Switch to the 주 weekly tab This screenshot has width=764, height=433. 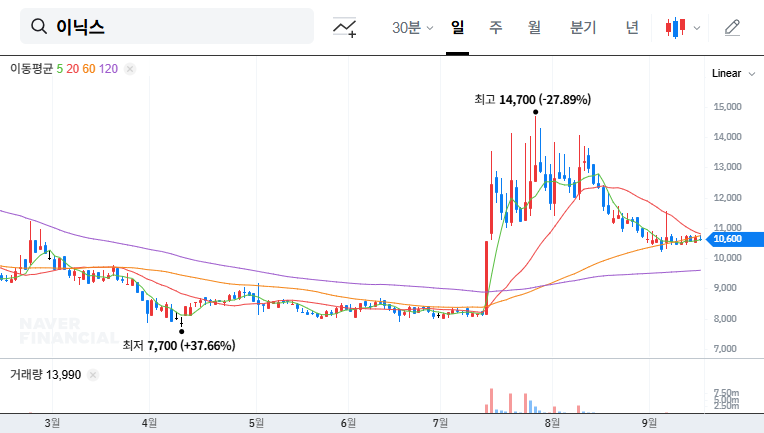click(496, 28)
